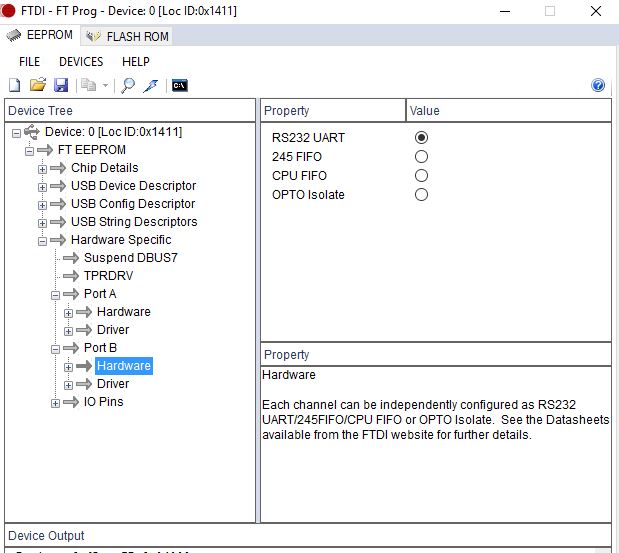619x553 pixels.
Task: Click the FLASH ROM tab icon
Action: (x=94, y=36)
